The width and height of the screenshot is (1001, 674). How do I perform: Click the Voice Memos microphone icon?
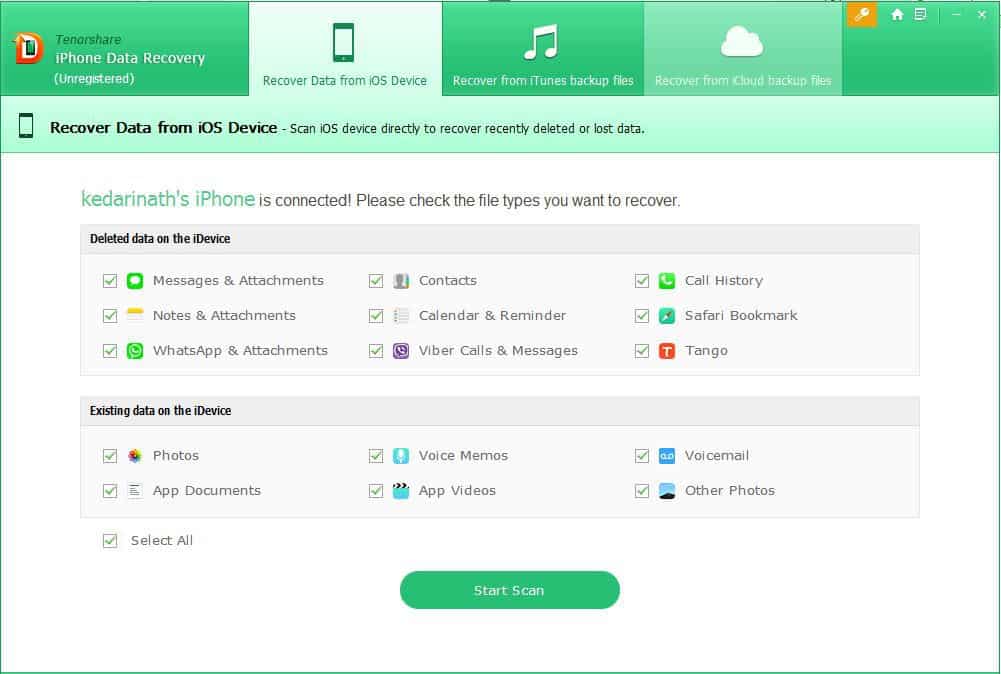click(401, 456)
